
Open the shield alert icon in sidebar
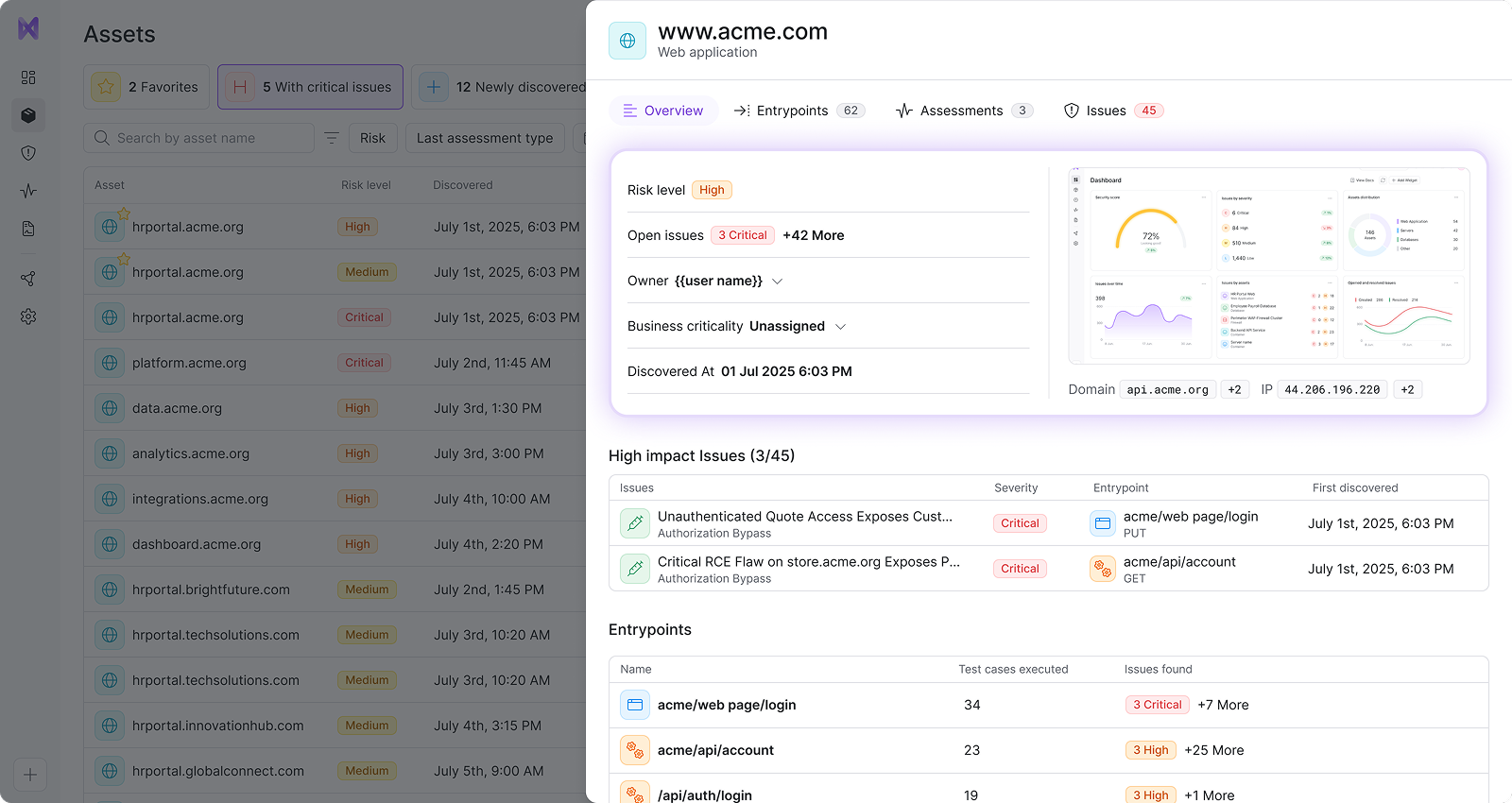tap(28, 153)
